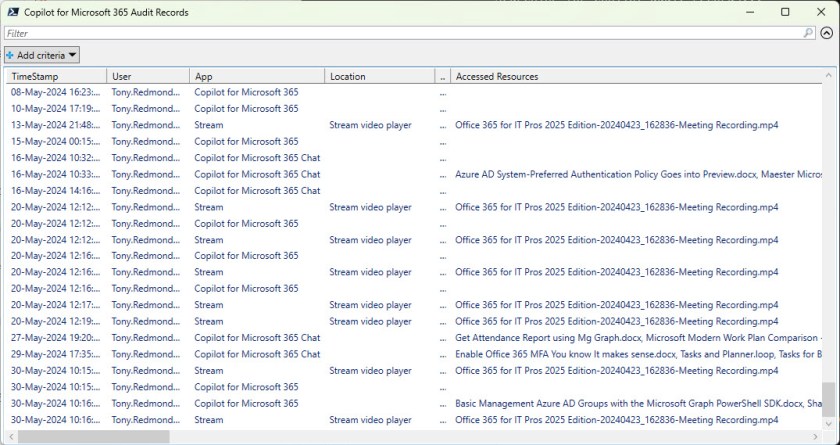Select the 20-May-2024 12:19 timestamp
The height and width of the screenshot is (445, 840).
(56, 321)
